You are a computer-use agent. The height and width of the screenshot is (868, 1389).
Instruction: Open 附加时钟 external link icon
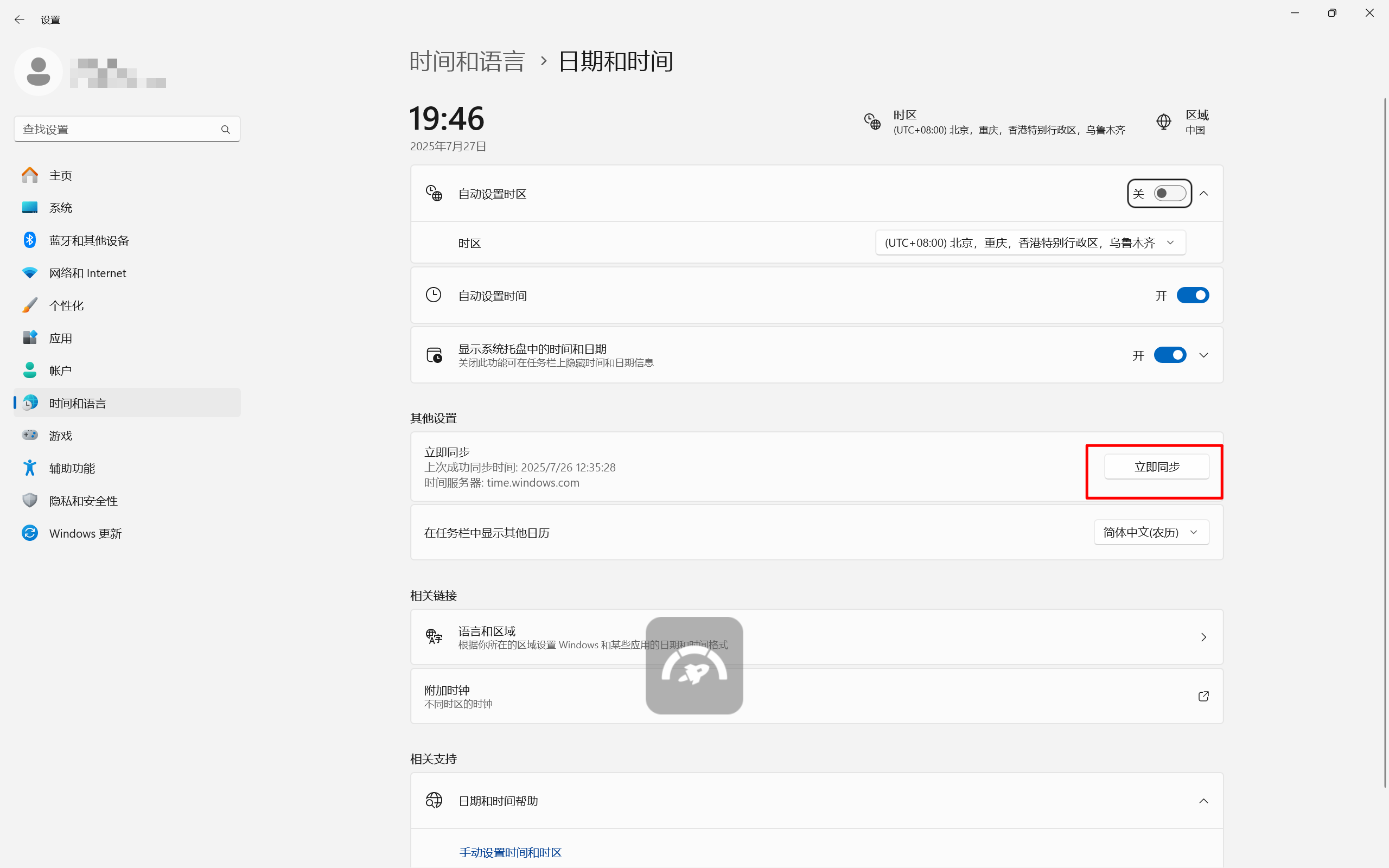tap(1203, 696)
